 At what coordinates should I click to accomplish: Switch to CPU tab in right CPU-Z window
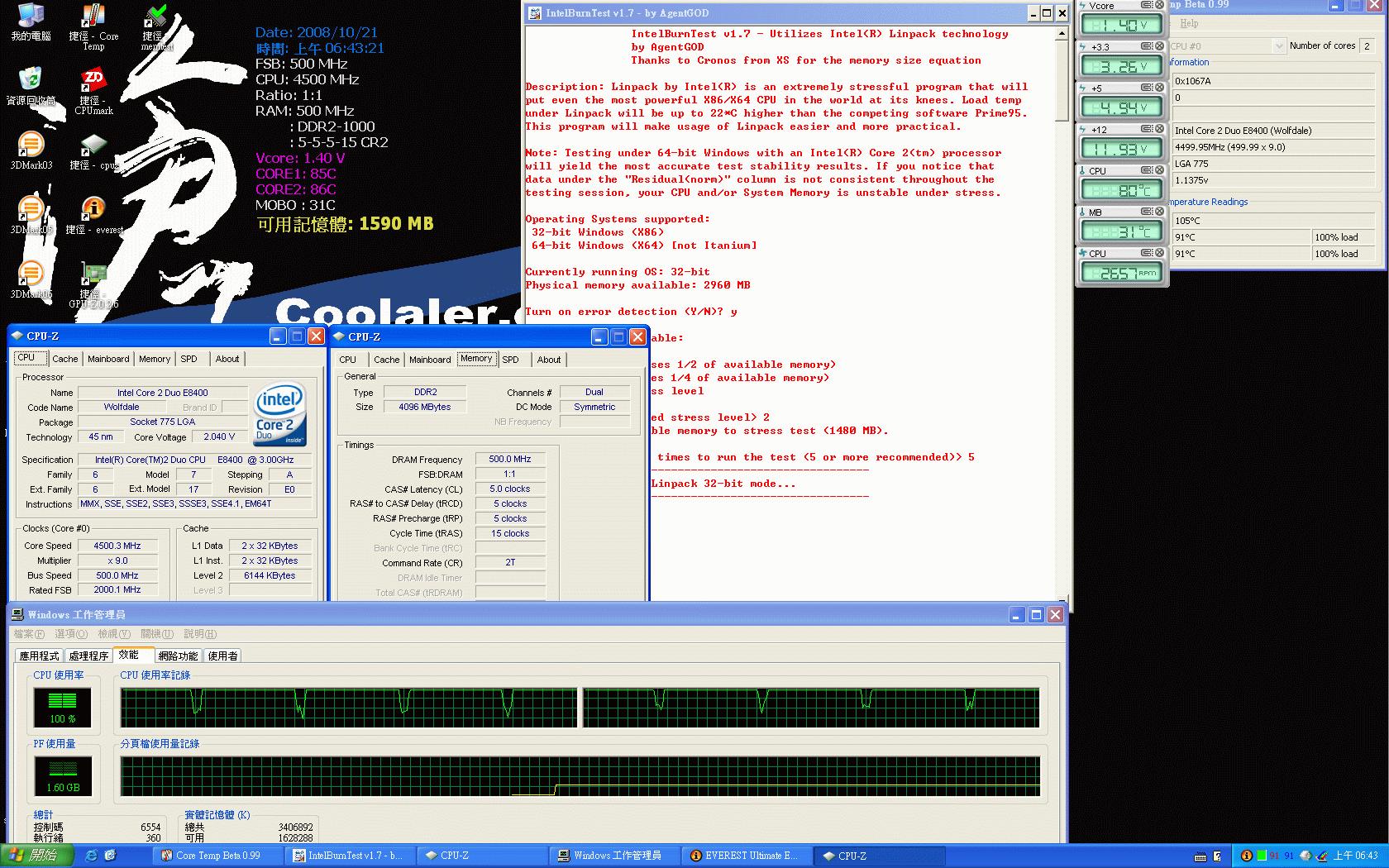348,360
